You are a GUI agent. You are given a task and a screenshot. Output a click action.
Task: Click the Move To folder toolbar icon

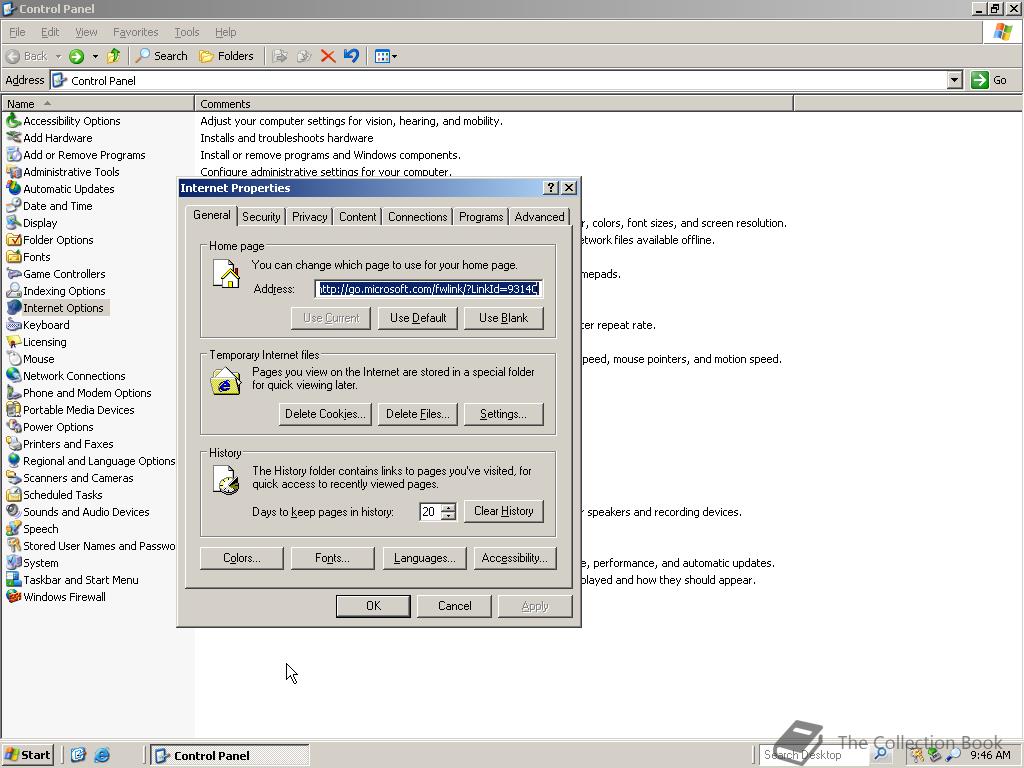pos(280,56)
